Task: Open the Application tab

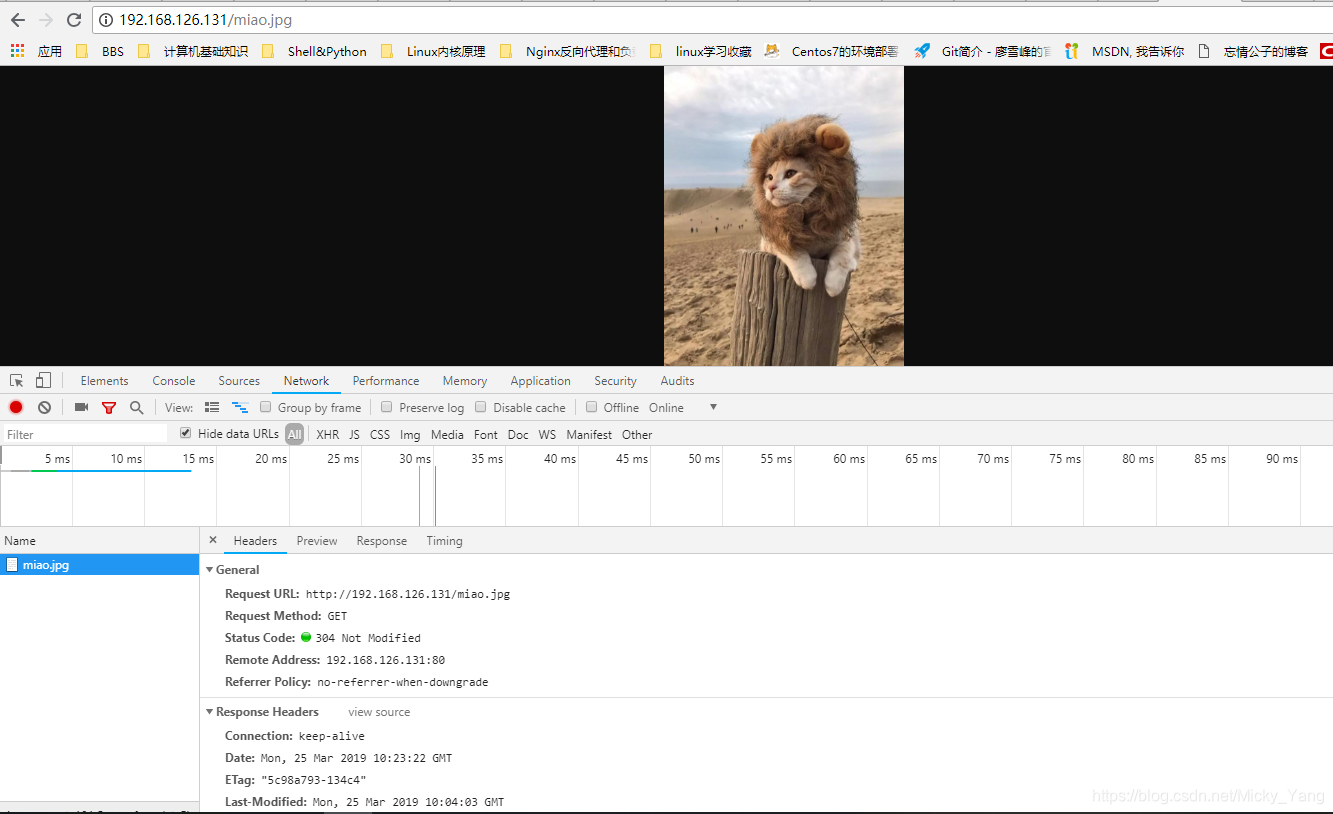Action: coord(541,381)
